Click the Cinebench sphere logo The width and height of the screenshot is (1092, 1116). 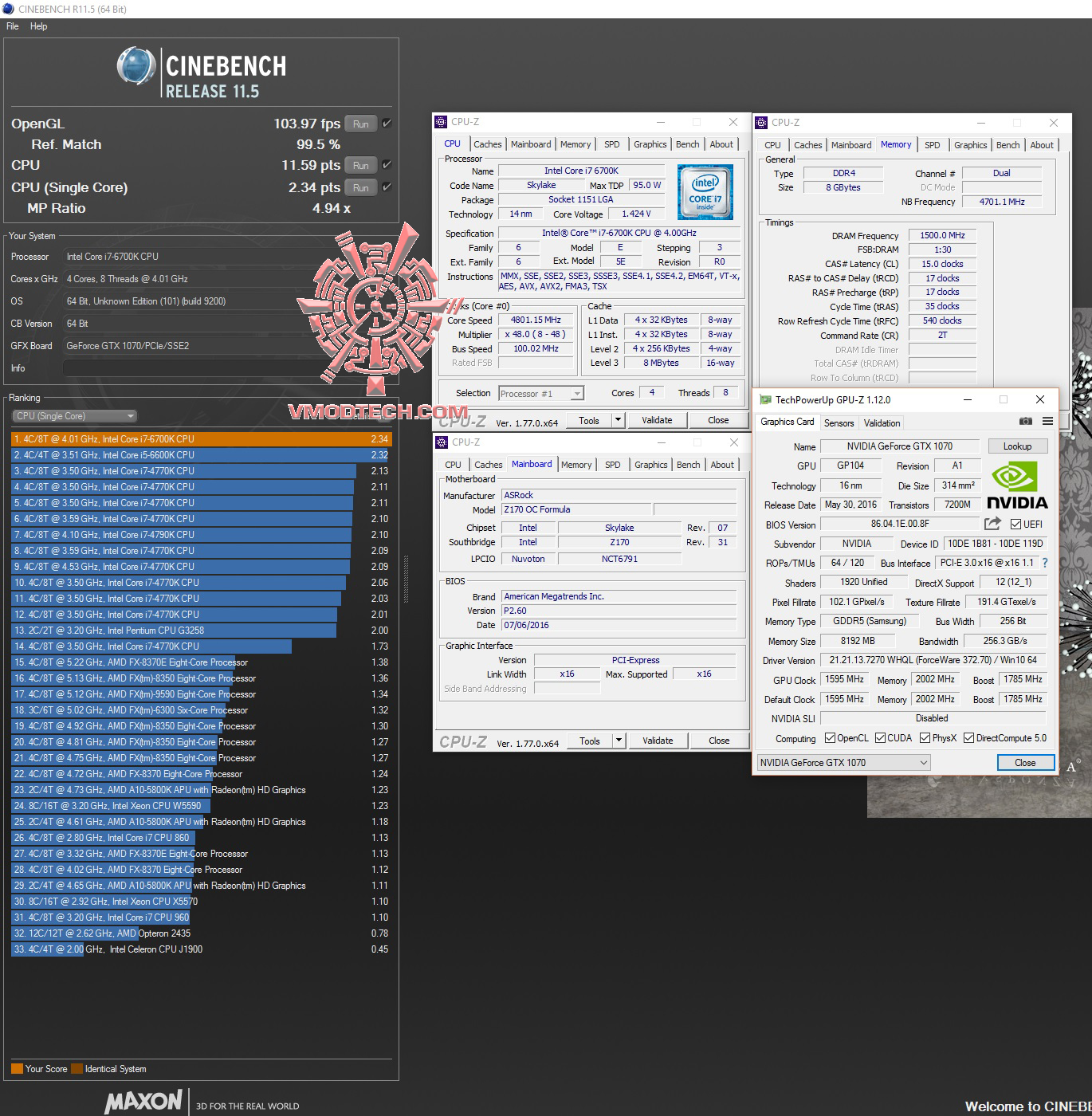pos(136,67)
